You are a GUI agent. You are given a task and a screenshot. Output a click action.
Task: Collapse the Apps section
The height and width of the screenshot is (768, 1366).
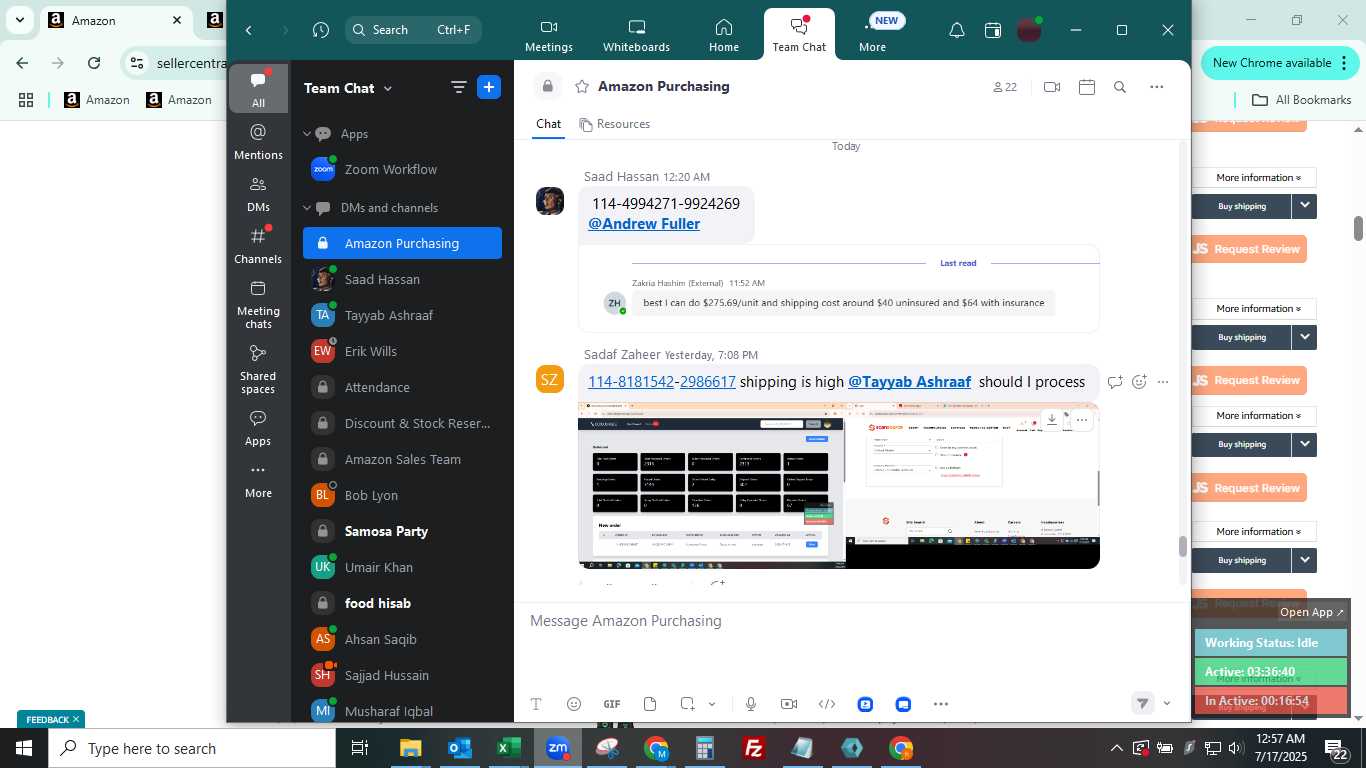pos(309,133)
